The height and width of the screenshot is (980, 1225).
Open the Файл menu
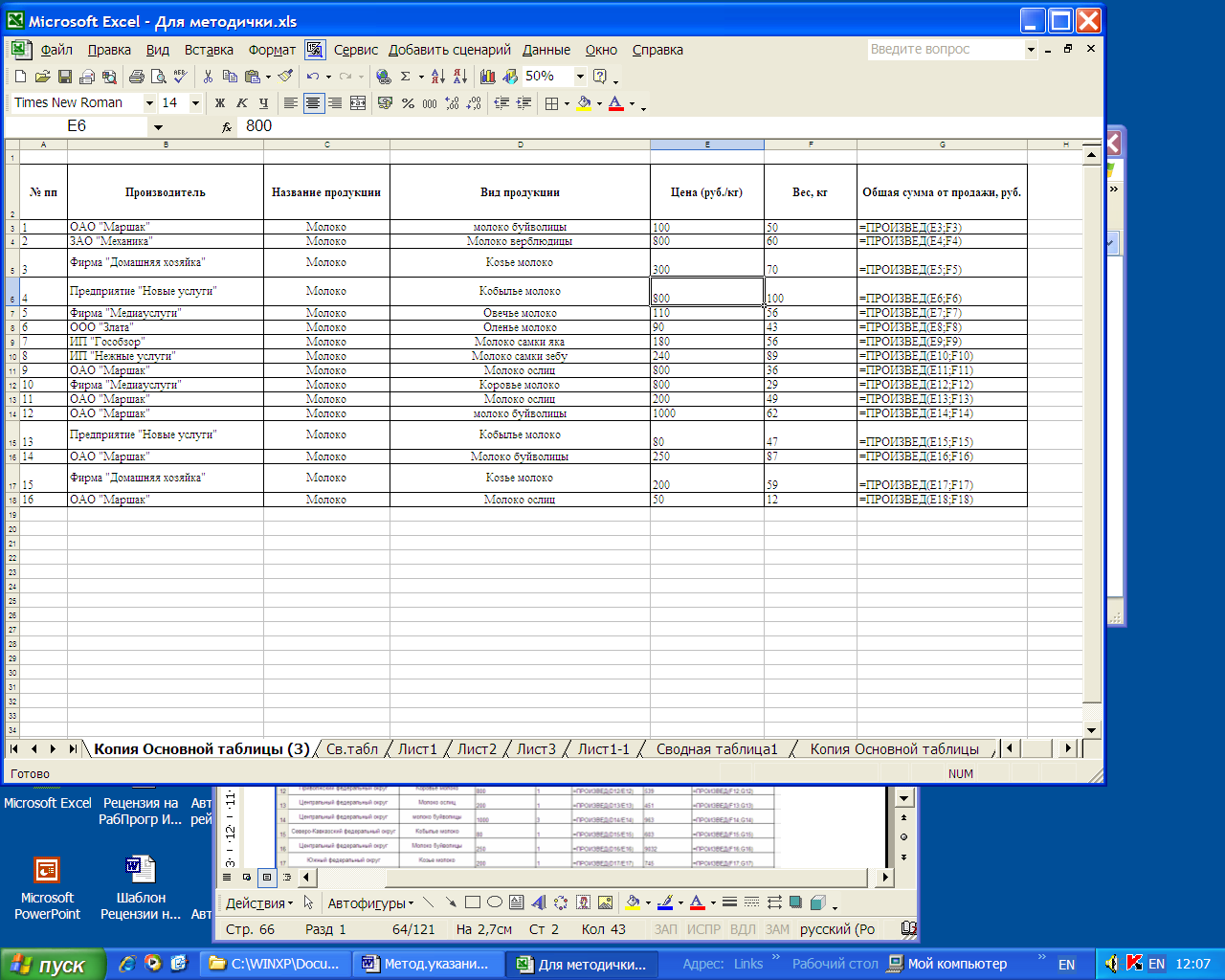[x=56, y=50]
